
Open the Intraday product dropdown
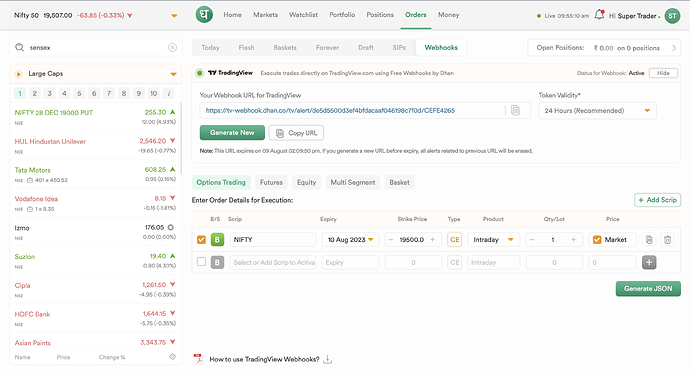[493, 240]
